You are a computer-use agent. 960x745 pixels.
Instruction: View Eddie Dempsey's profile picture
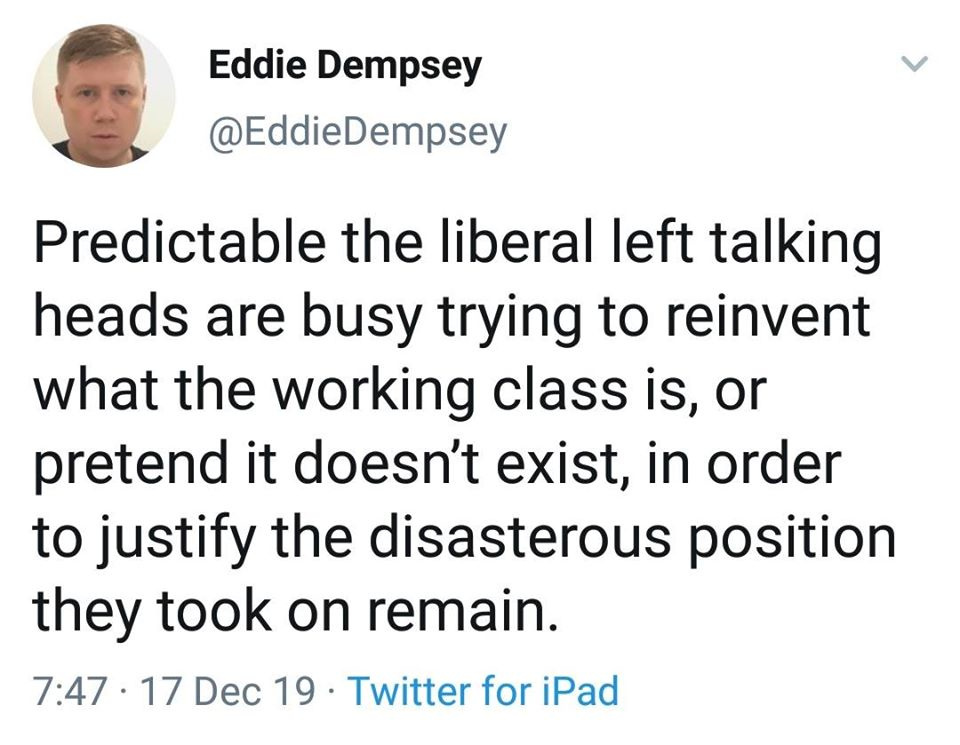[103, 95]
